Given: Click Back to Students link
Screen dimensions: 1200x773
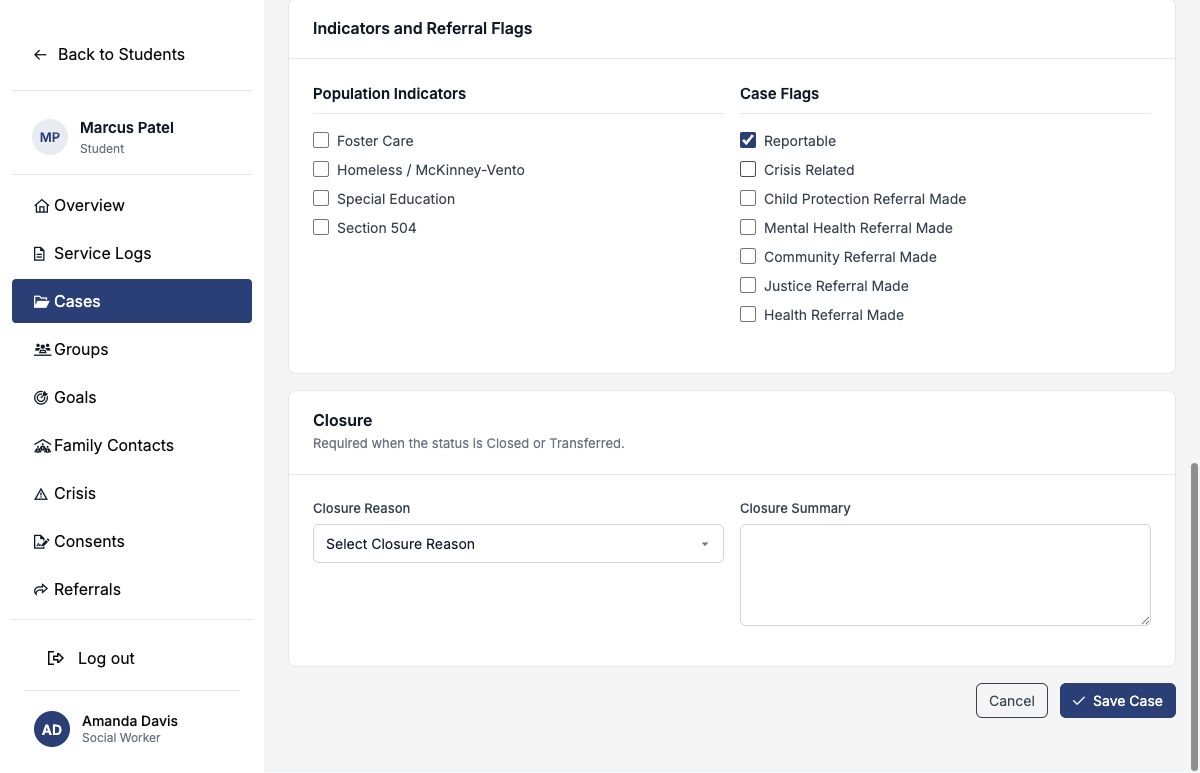Looking at the screenshot, I should pyautogui.click(x=109, y=55).
